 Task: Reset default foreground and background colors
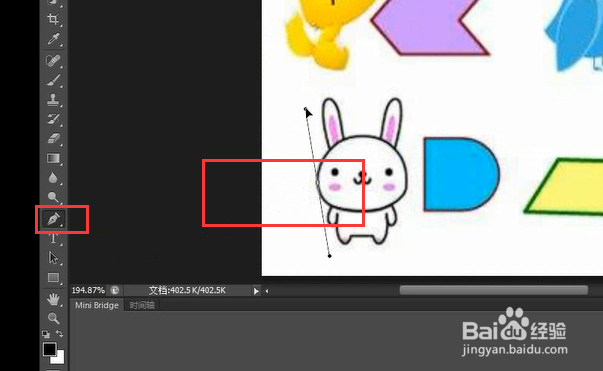[46, 334]
